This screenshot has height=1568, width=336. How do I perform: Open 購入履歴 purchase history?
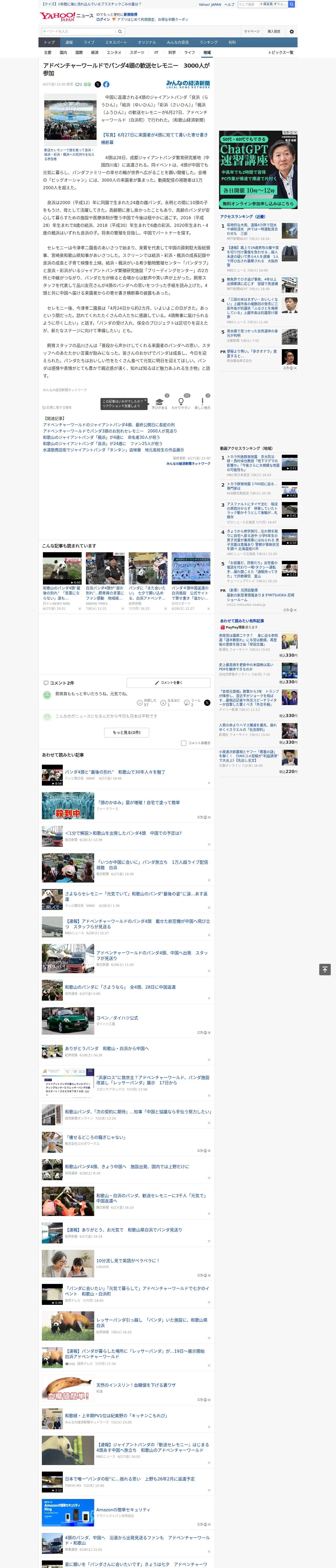(x=274, y=32)
